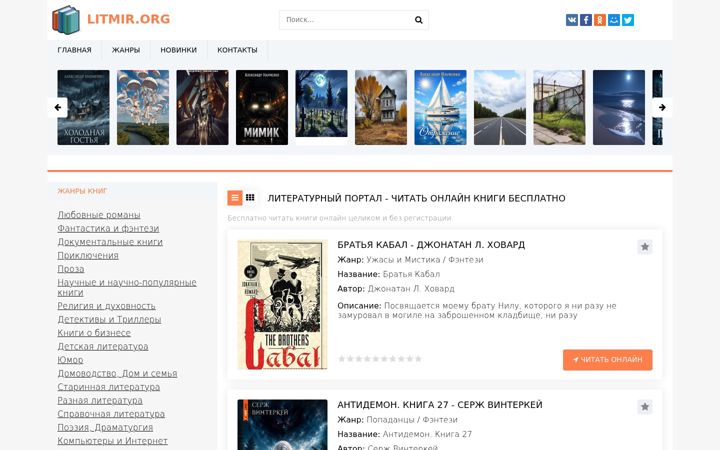Open Поэзия, Драматургия genre link
This screenshot has width=720, height=450.
coord(105,428)
